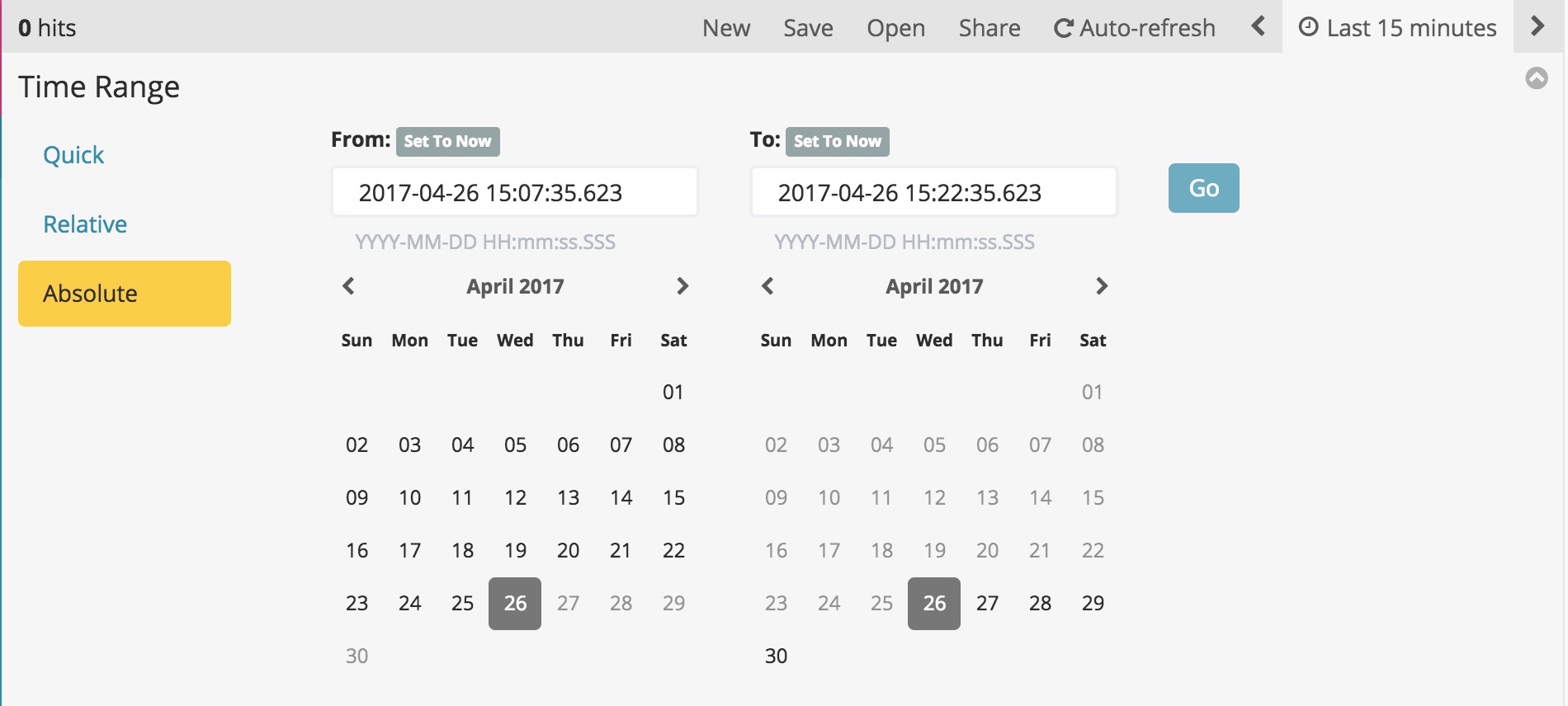Go to previous month in From calendar
This screenshot has width=1568, height=706.
(x=348, y=286)
